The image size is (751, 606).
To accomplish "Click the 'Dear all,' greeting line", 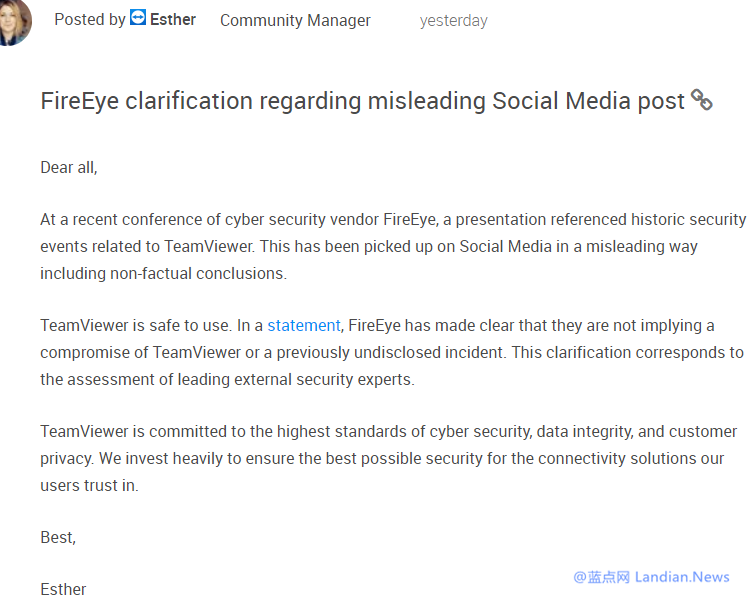I will [x=69, y=168].
